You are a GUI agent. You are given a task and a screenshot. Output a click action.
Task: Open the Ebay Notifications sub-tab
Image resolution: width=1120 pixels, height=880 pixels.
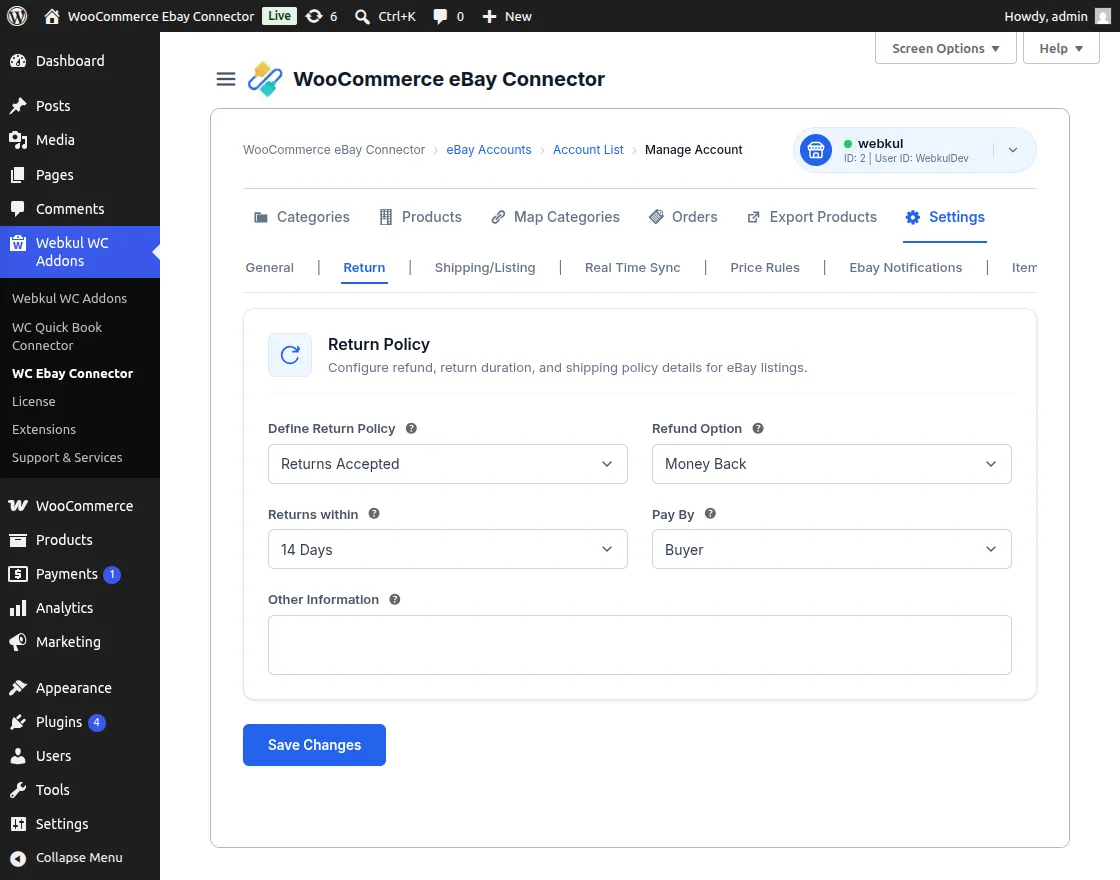point(906,268)
